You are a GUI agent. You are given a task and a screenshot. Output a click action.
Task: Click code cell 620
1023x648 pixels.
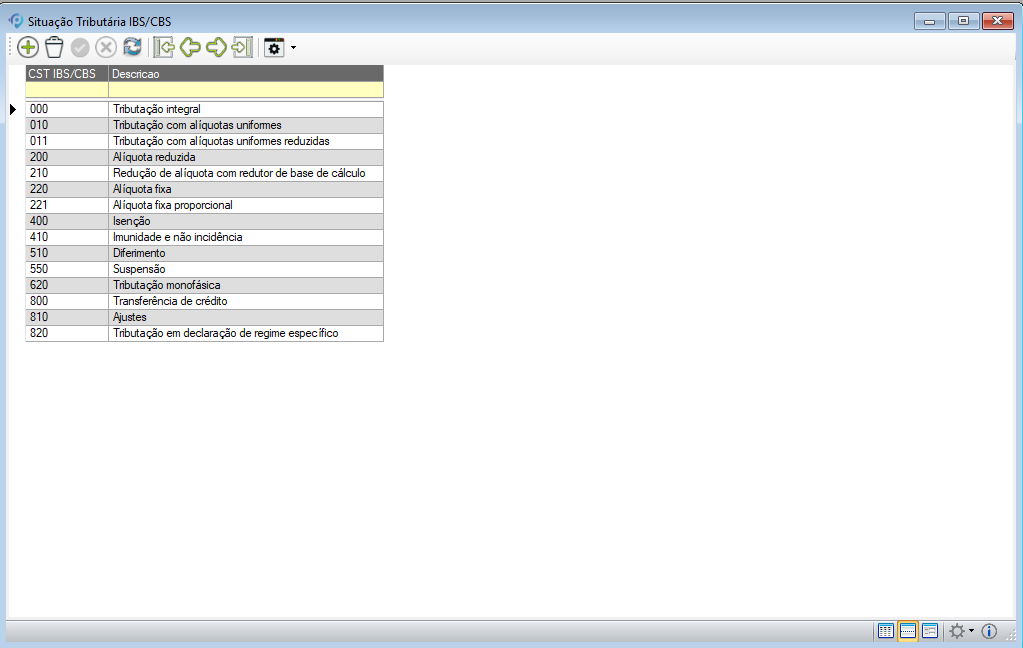(67, 285)
